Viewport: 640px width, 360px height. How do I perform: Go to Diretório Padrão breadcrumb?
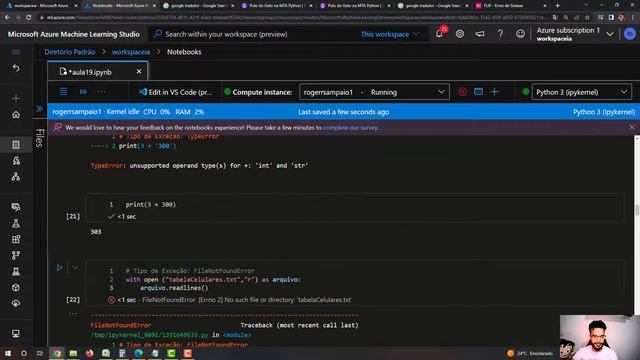point(70,52)
